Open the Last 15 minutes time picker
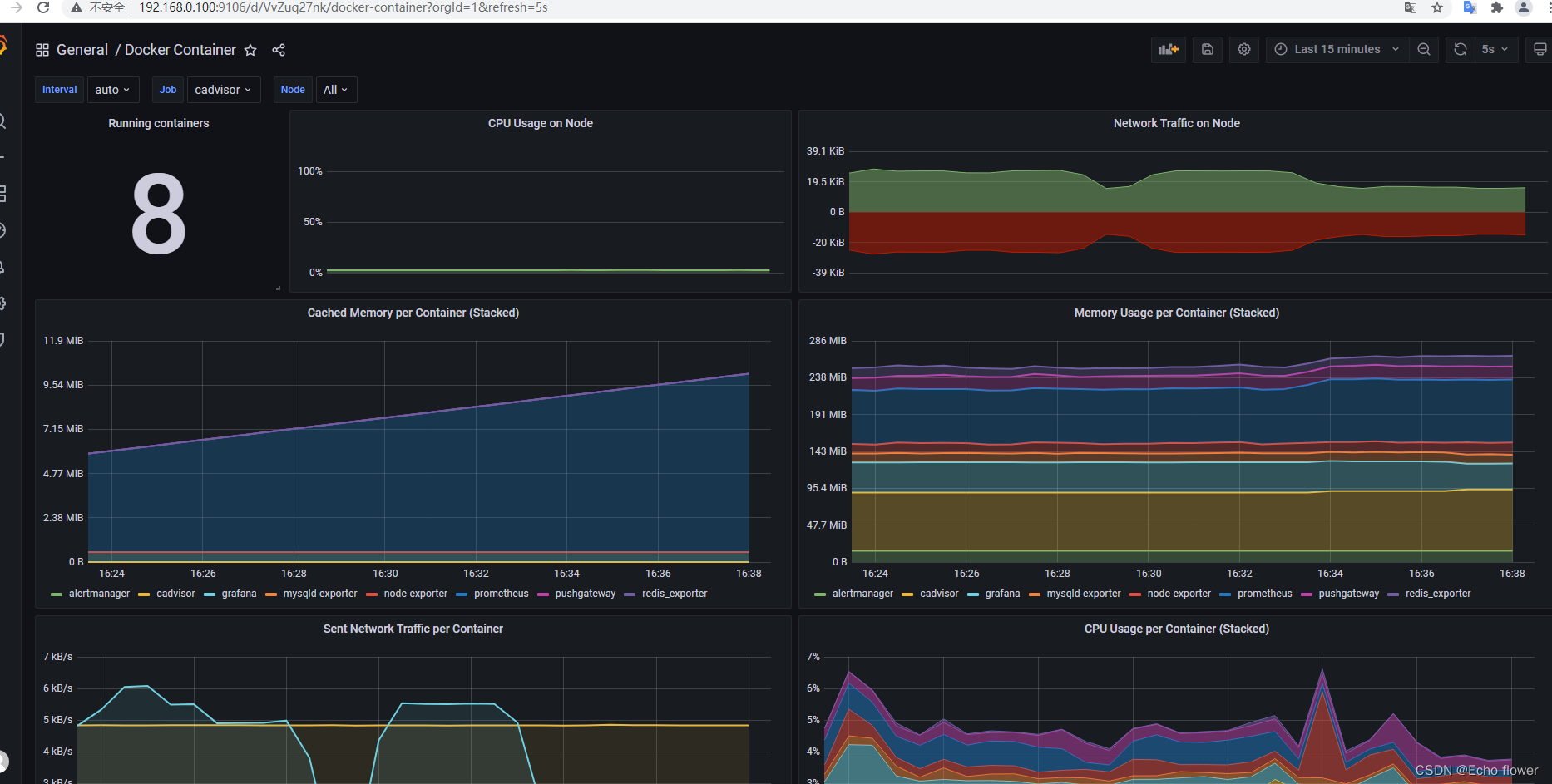The image size is (1552, 784). click(x=1338, y=50)
